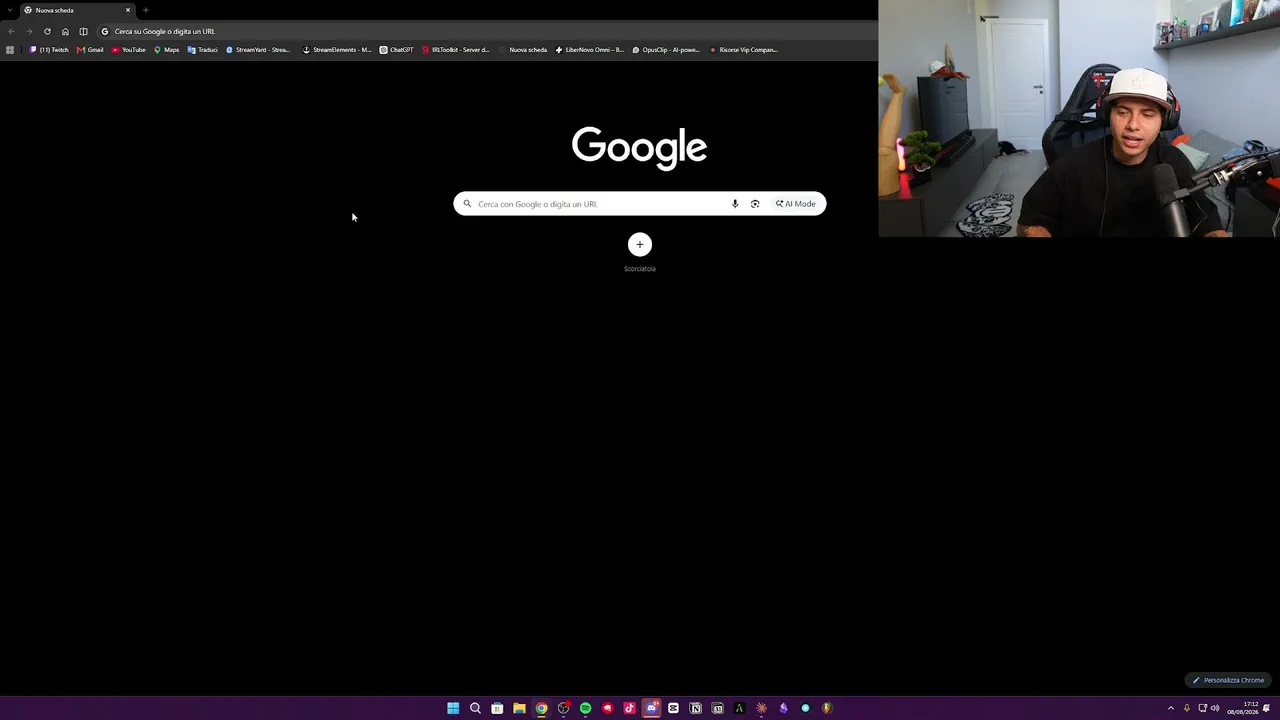Open the green lambda app in taskbar
1280x720 pixels.
click(739, 708)
